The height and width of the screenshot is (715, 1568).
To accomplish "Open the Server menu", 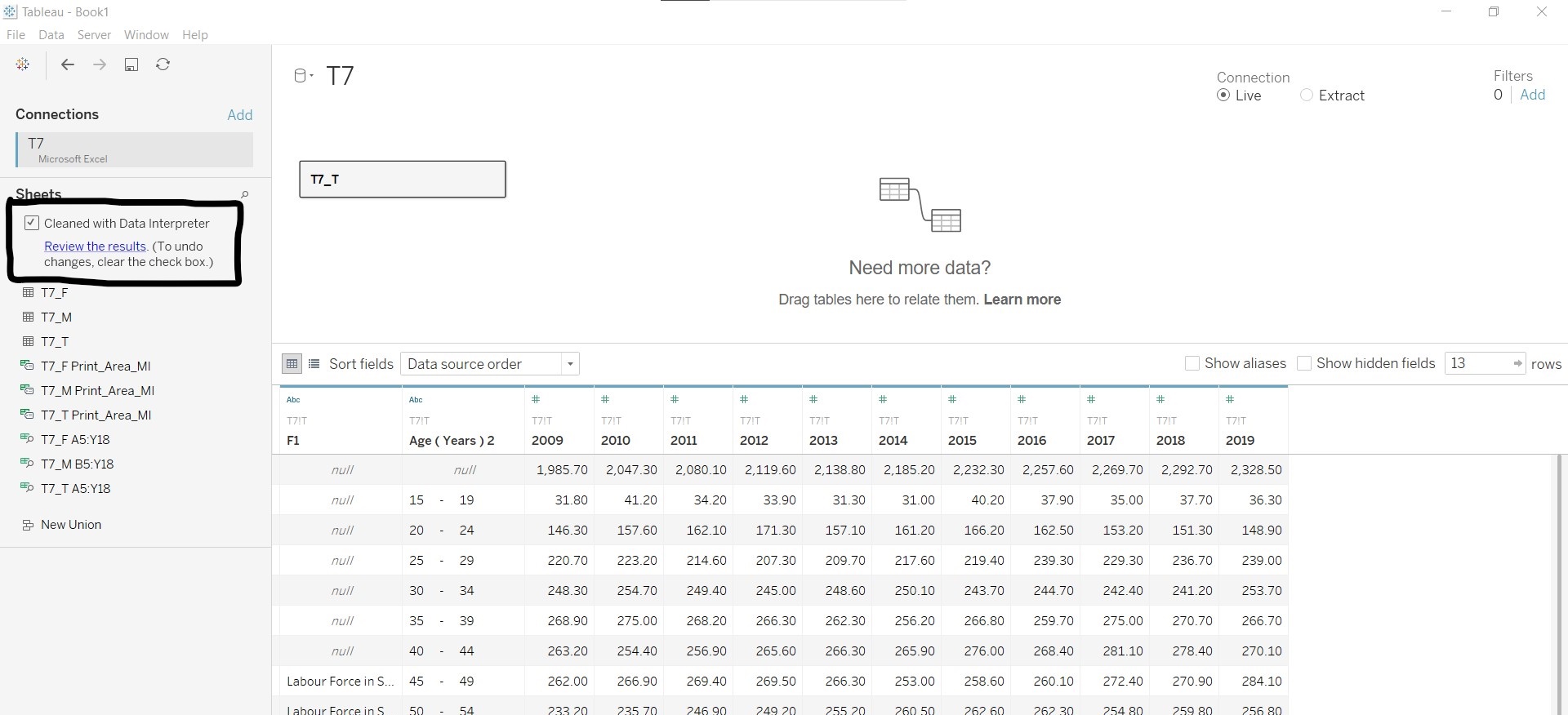I will click(94, 35).
